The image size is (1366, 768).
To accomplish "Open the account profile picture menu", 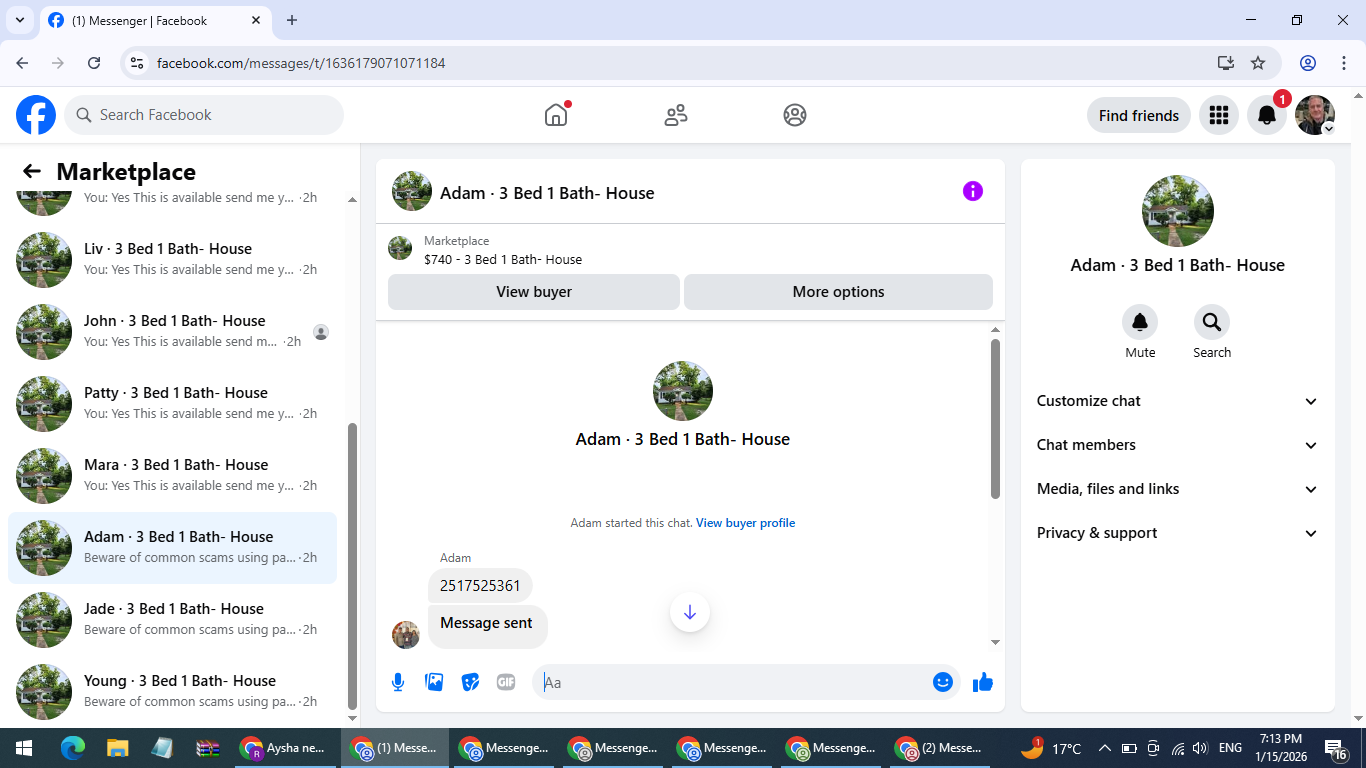I will click(1315, 115).
